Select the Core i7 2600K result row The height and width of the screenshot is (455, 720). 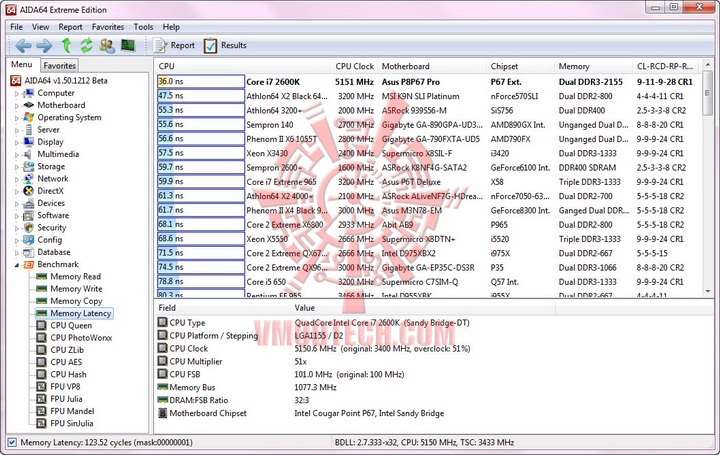tap(428, 82)
